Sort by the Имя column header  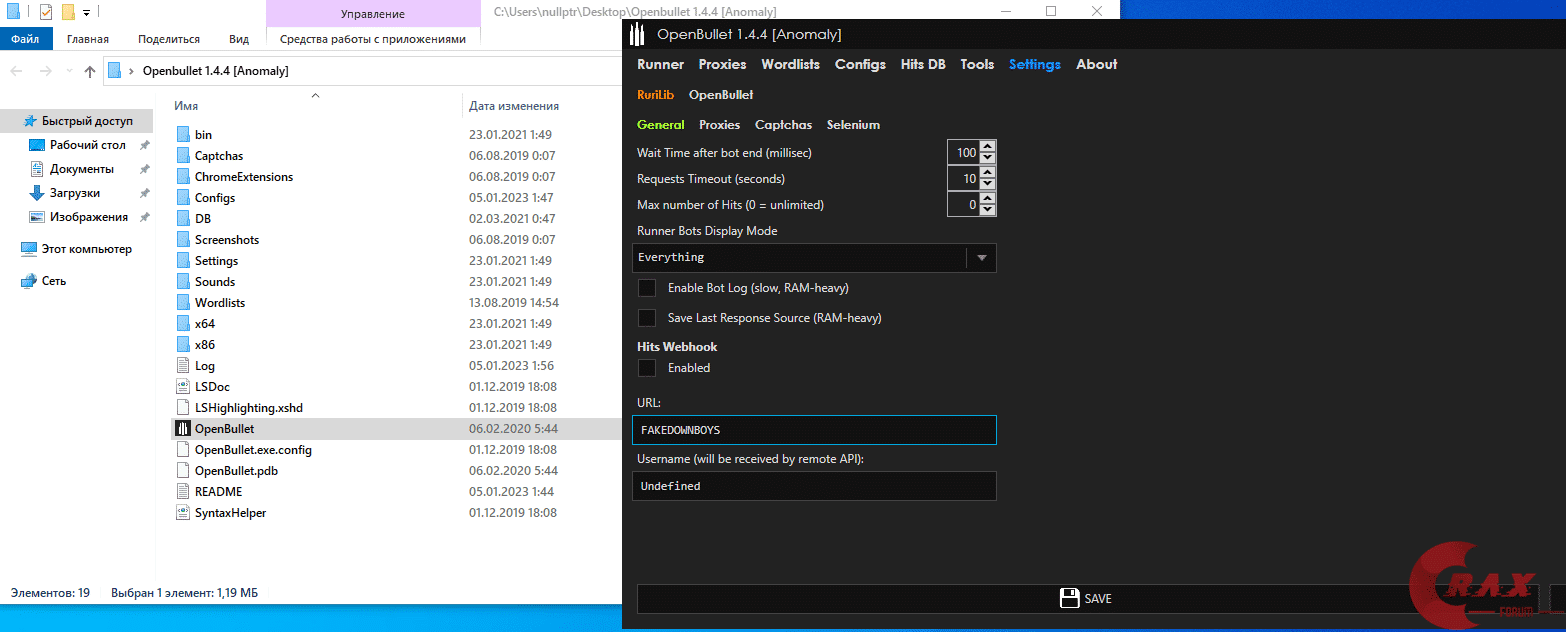click(x=185, y=105)
